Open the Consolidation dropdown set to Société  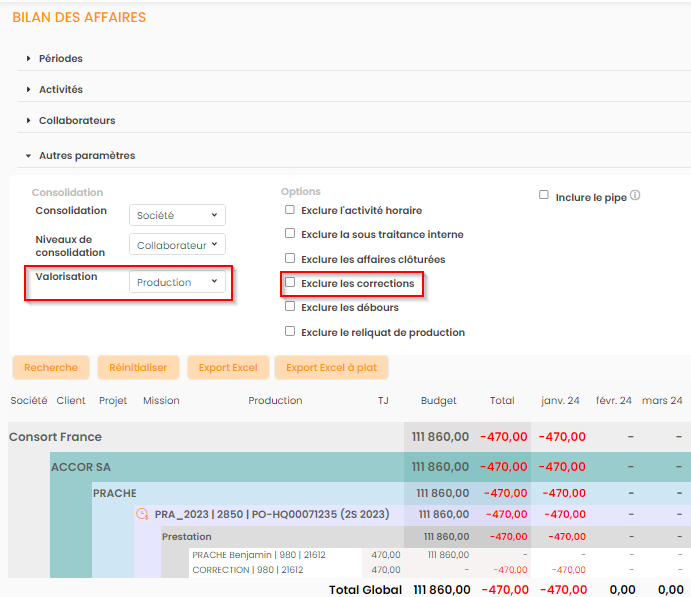[177, 215]
